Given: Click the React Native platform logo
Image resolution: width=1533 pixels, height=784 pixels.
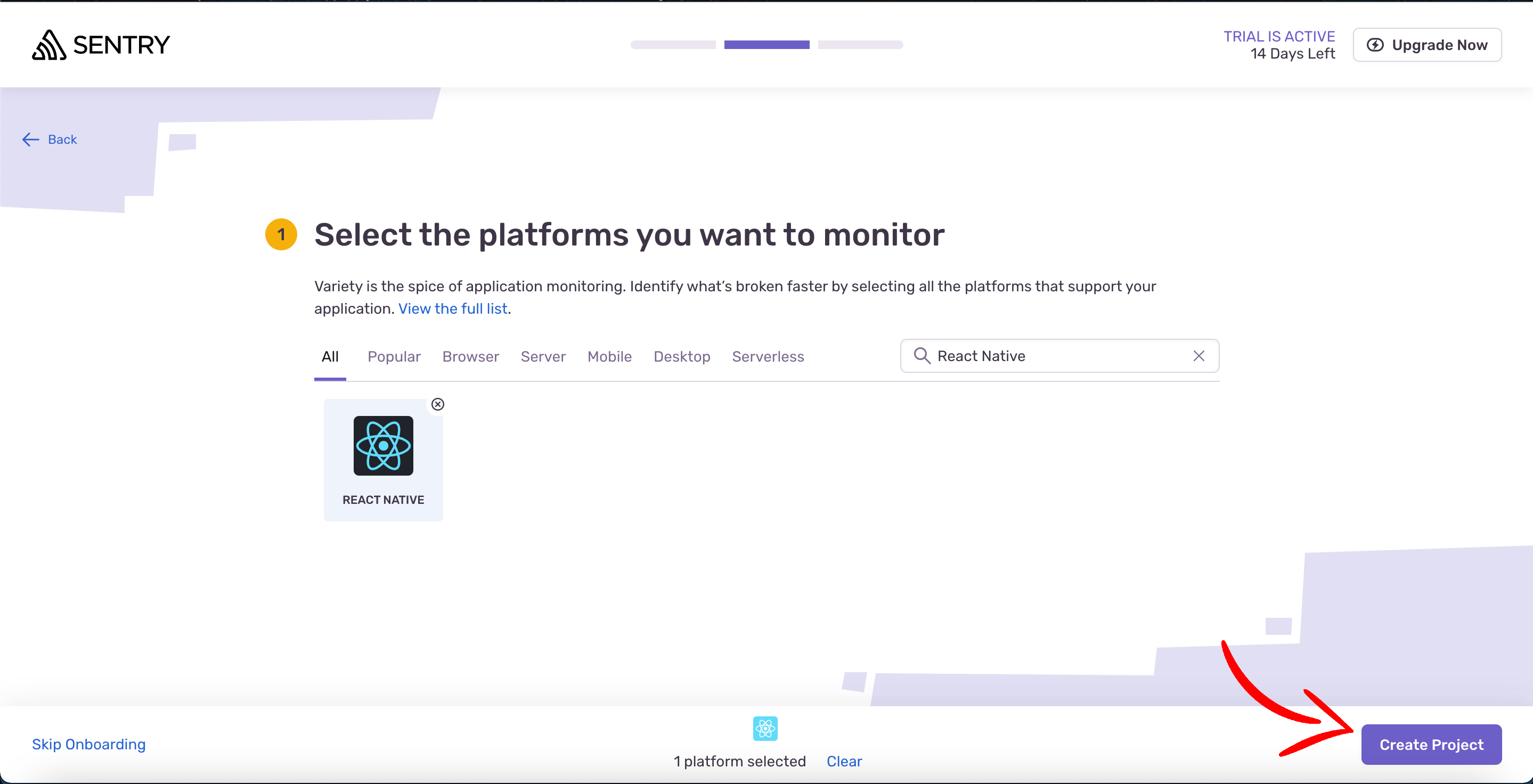Looking at the screenshot, I should (384, 446).
